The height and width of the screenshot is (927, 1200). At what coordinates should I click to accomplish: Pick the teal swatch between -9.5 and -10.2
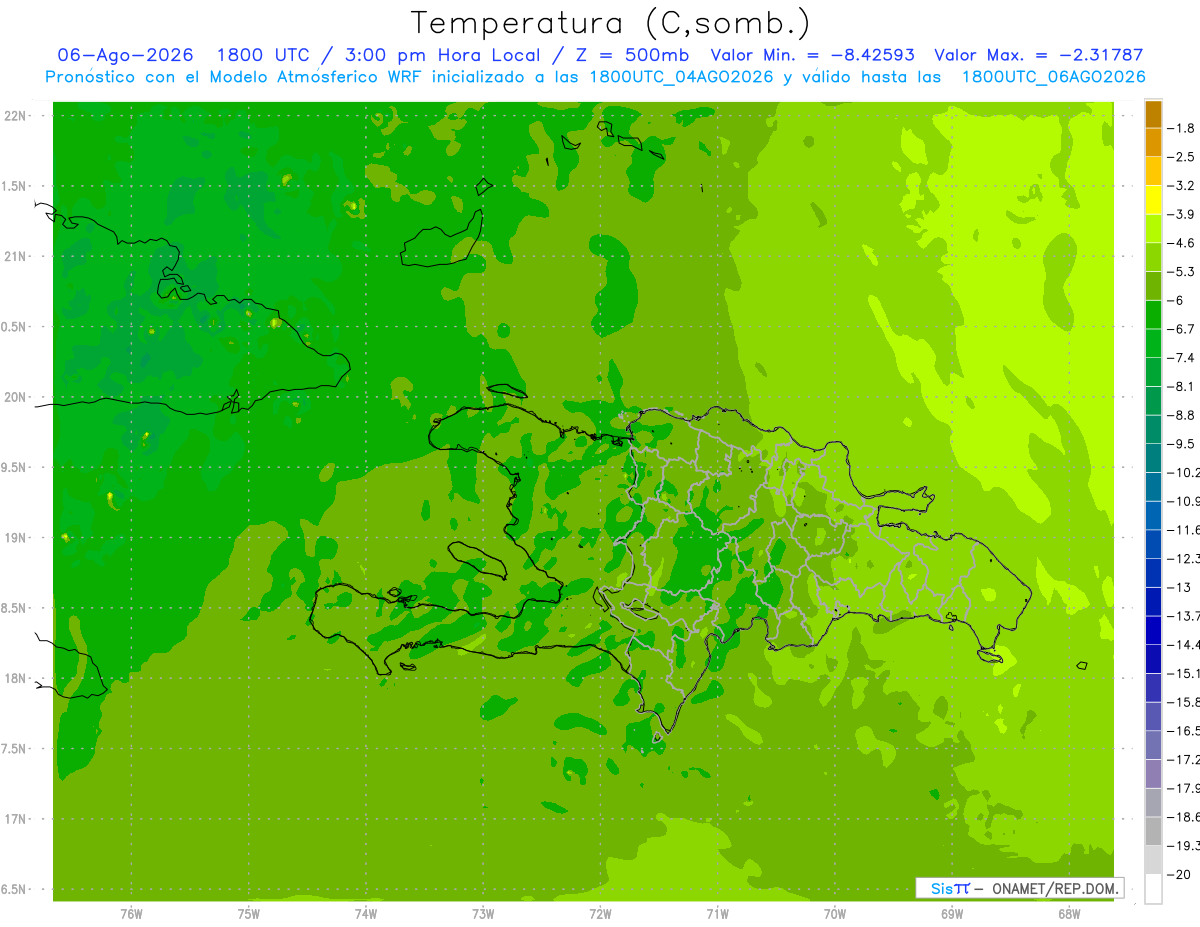tap(1153, 458)
